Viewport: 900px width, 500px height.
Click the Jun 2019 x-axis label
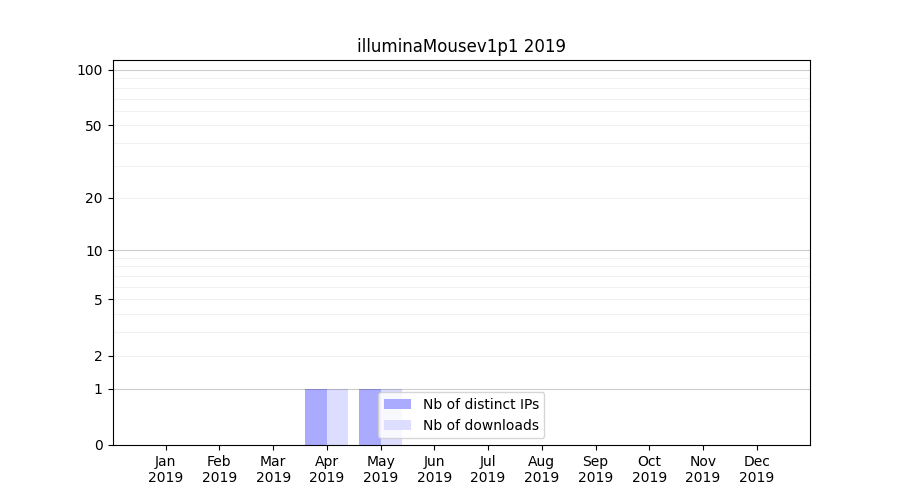point(434,469)
